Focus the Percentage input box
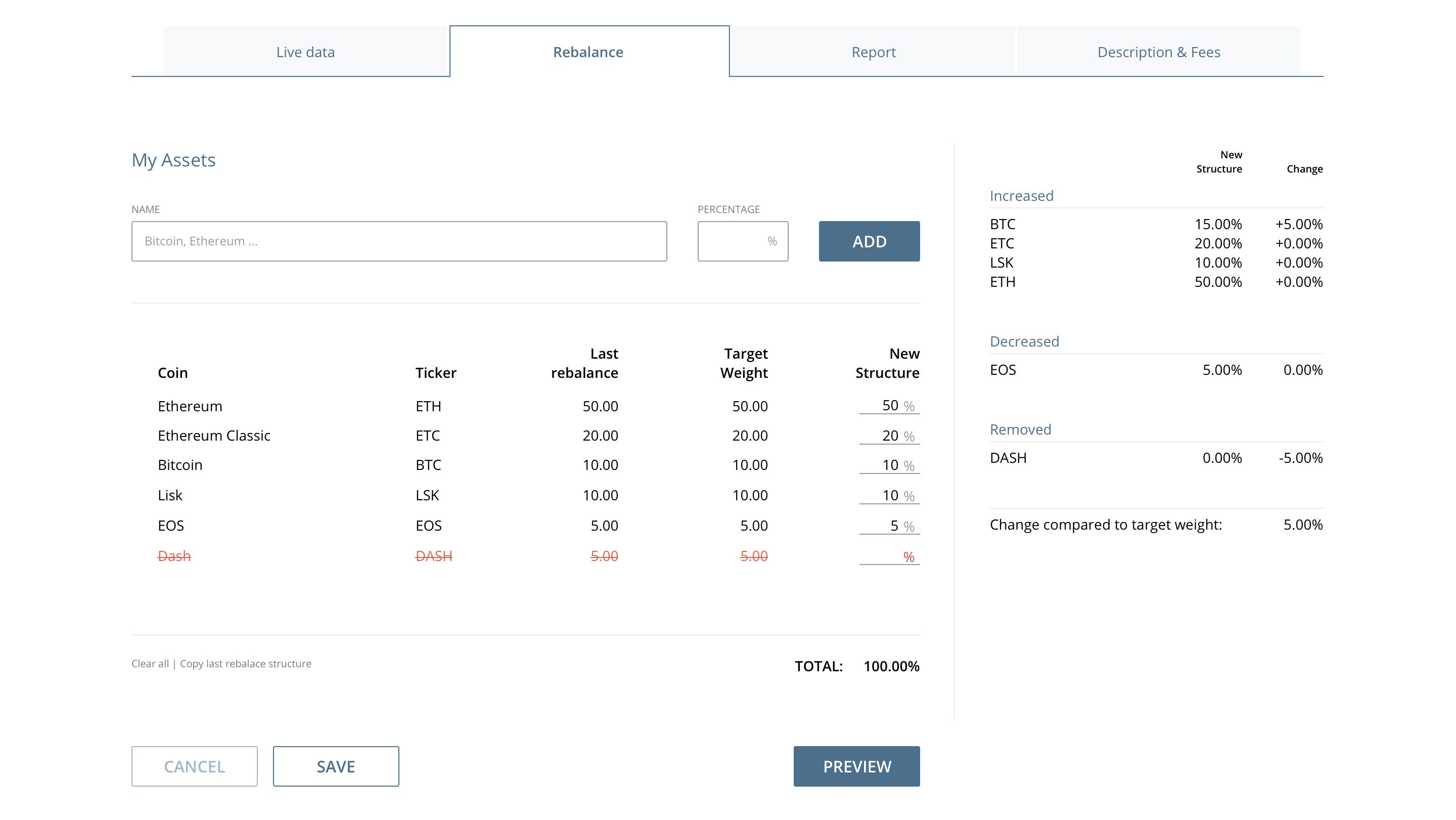 click(x=735, y=241)
